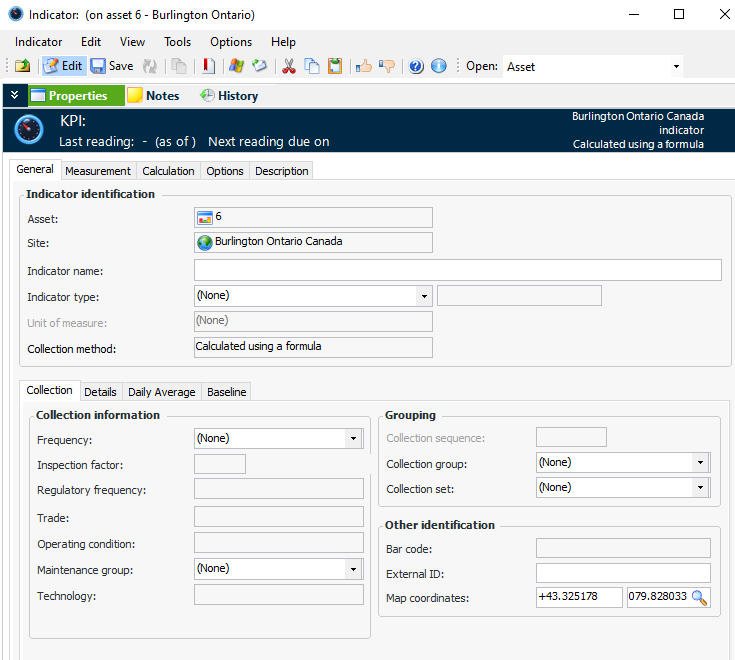Click the thumbs up icon

tap(364, 66)
